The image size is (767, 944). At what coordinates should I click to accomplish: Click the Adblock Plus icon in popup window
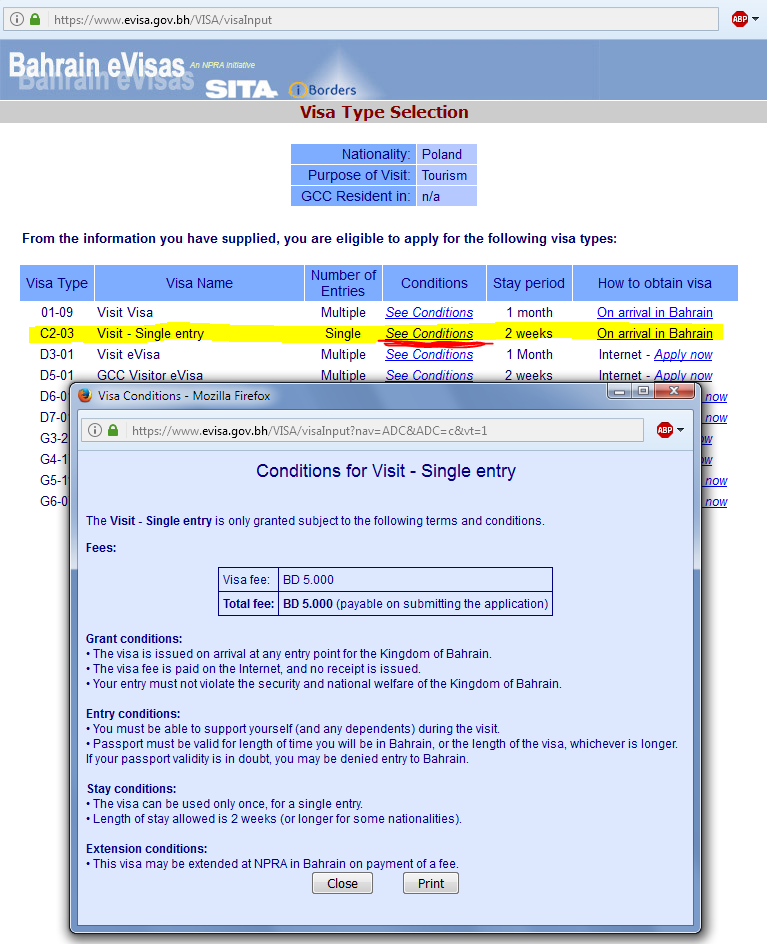[665, 430]
